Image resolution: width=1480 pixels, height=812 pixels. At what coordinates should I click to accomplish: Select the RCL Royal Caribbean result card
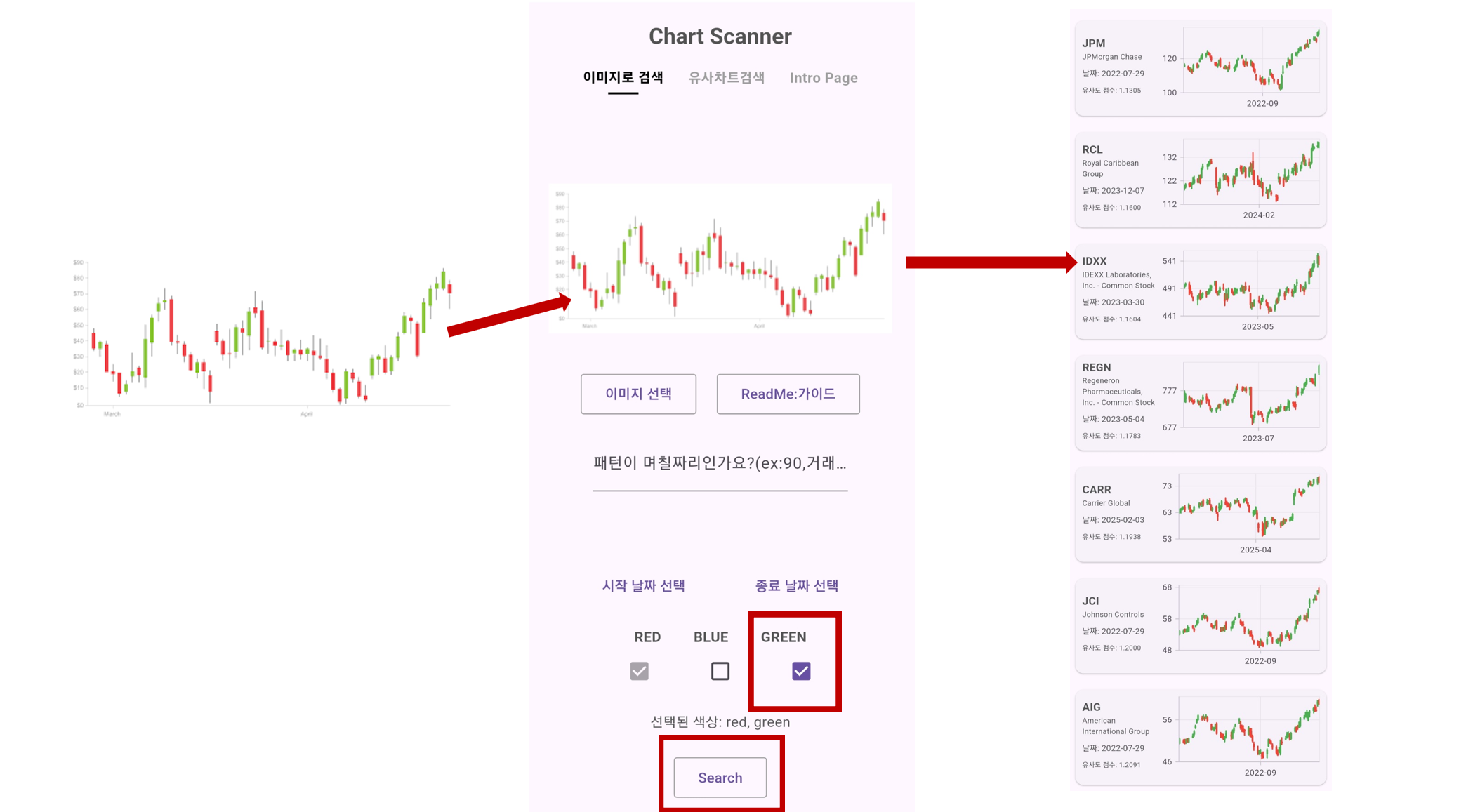(x=1201, y=180)
